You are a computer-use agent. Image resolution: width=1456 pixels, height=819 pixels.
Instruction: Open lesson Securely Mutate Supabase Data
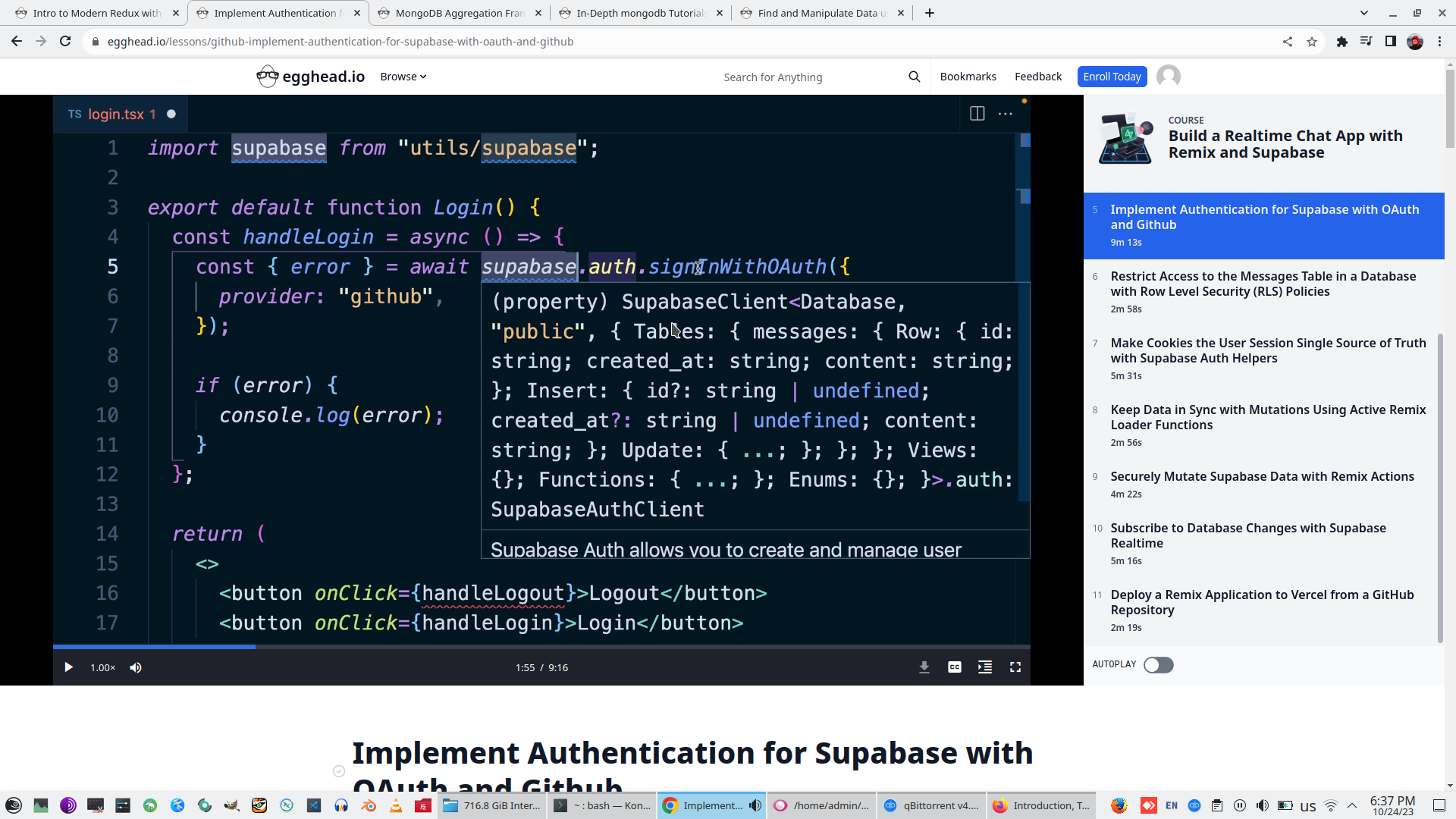click(x=1262, y=476)
